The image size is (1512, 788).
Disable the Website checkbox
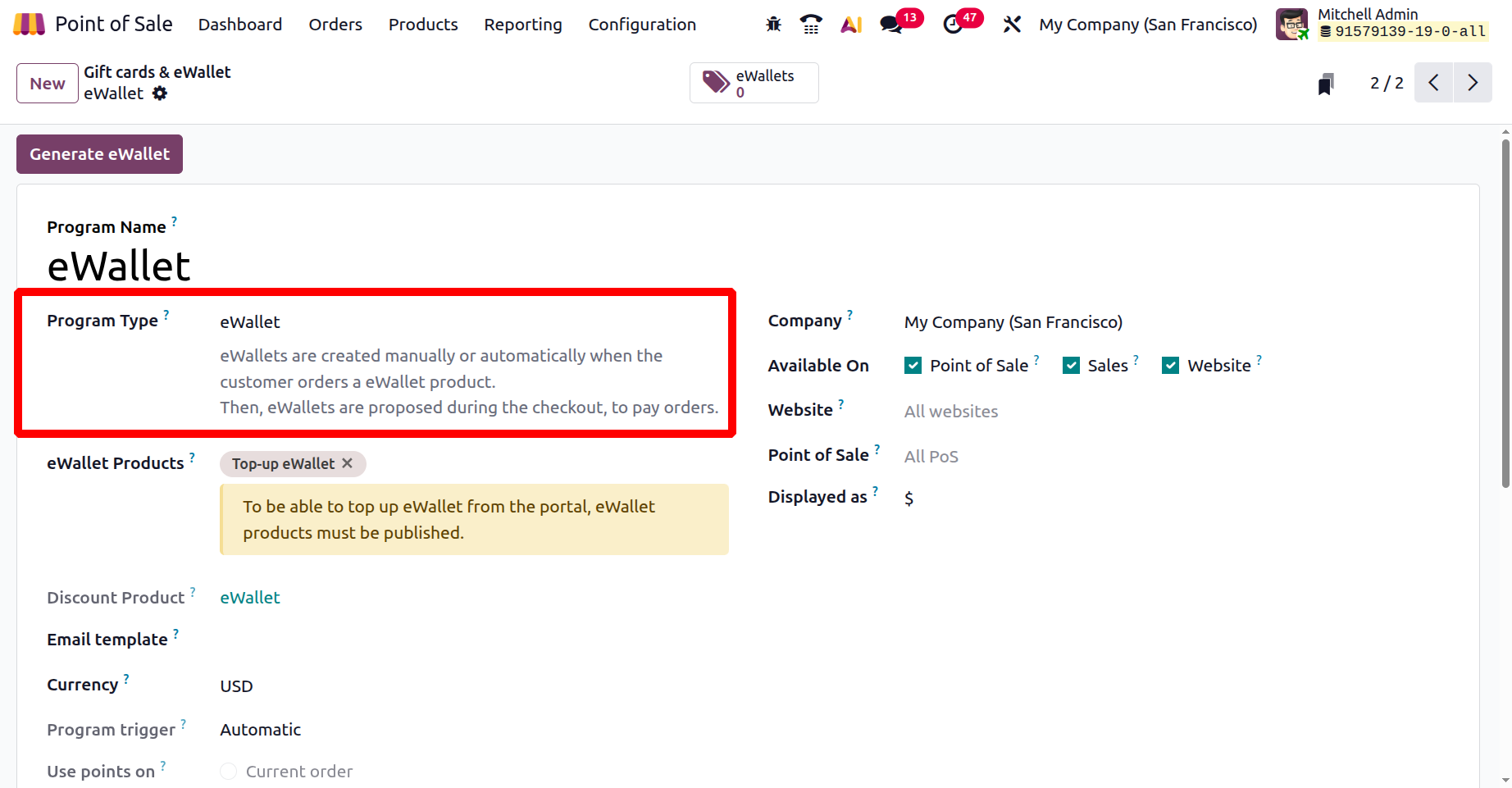tap(1170, 365)
